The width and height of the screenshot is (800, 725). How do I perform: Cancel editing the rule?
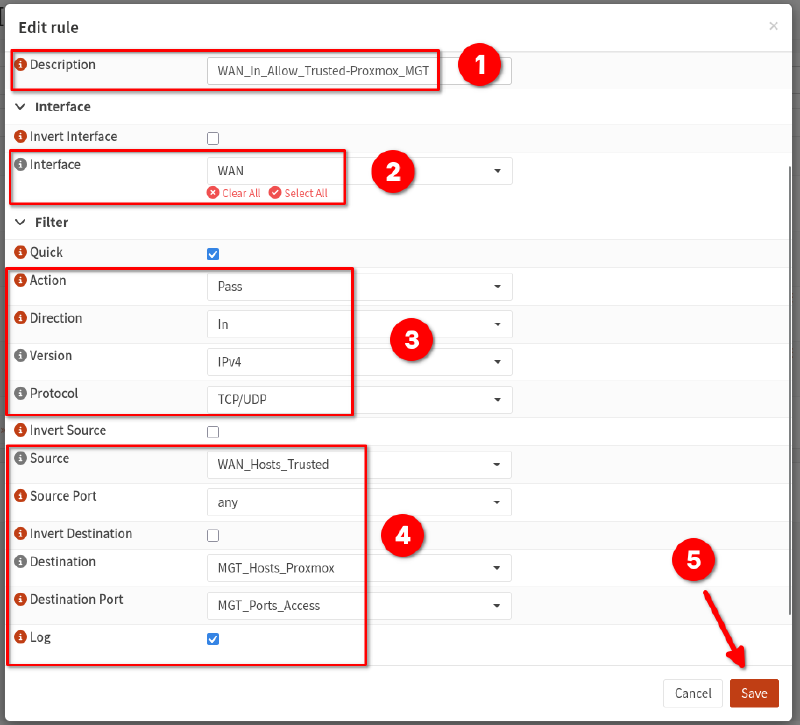[x=693, y=693]
